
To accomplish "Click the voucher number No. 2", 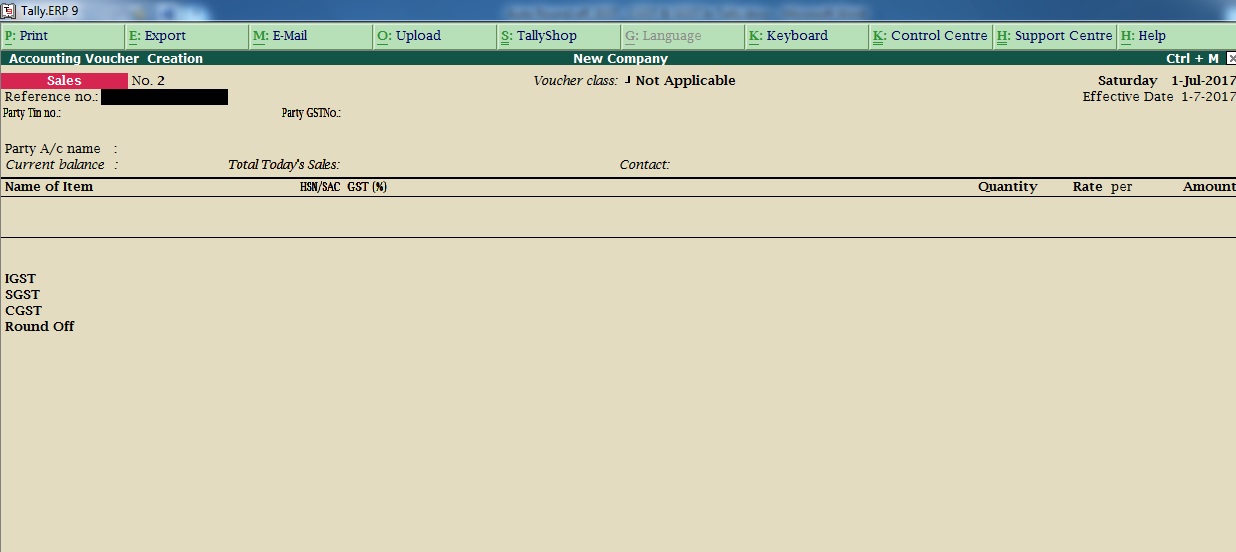I will [x=148, y=81].
